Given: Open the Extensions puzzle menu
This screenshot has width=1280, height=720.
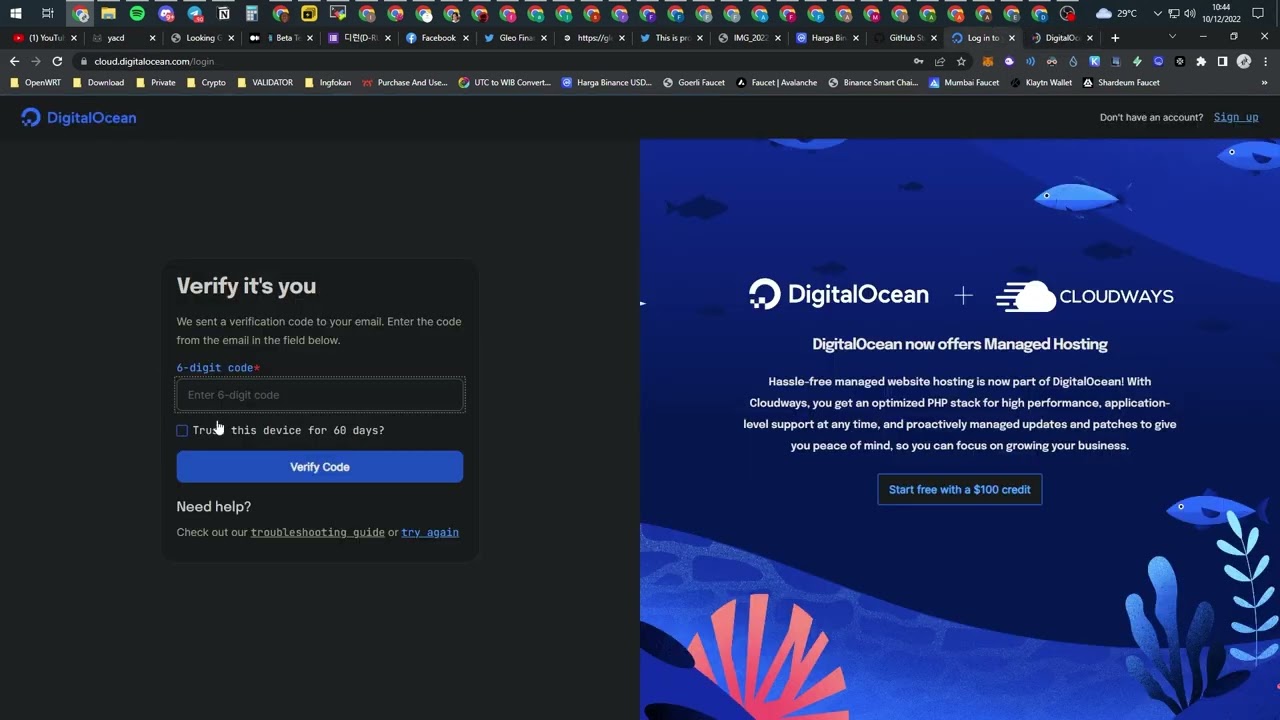Looking at the screenshot, I should point(1201,61).
